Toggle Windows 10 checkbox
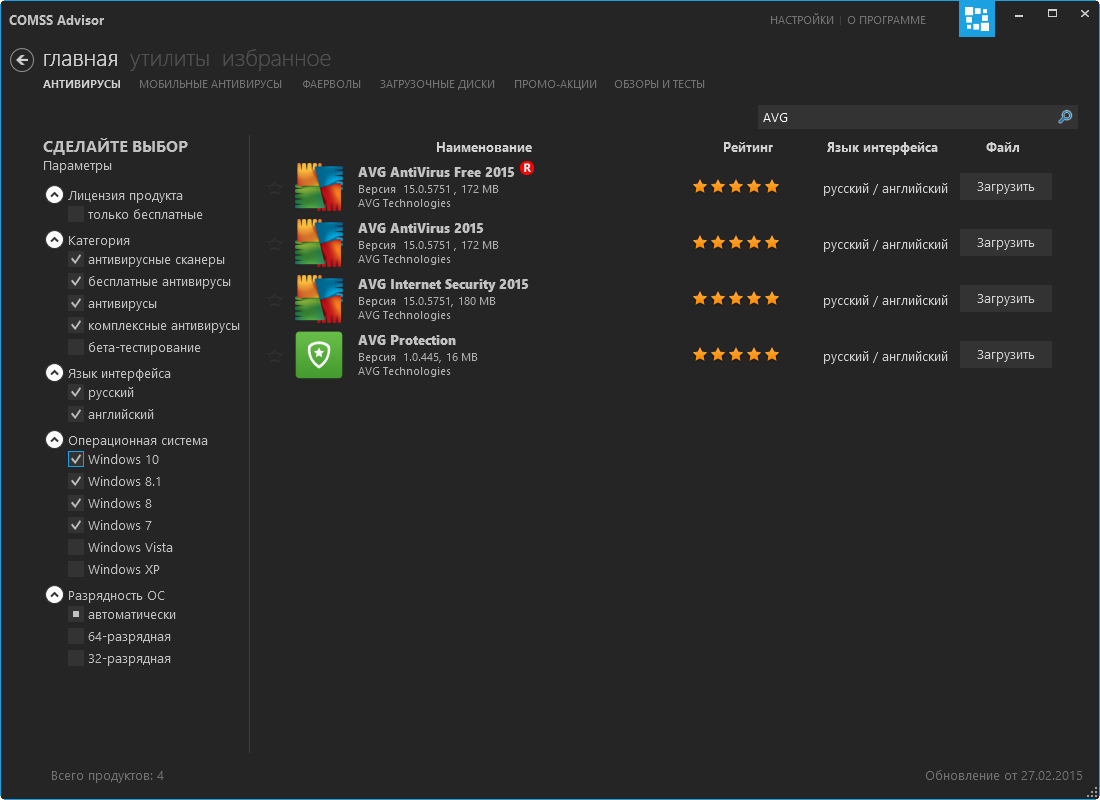 [x=76, y=459]
